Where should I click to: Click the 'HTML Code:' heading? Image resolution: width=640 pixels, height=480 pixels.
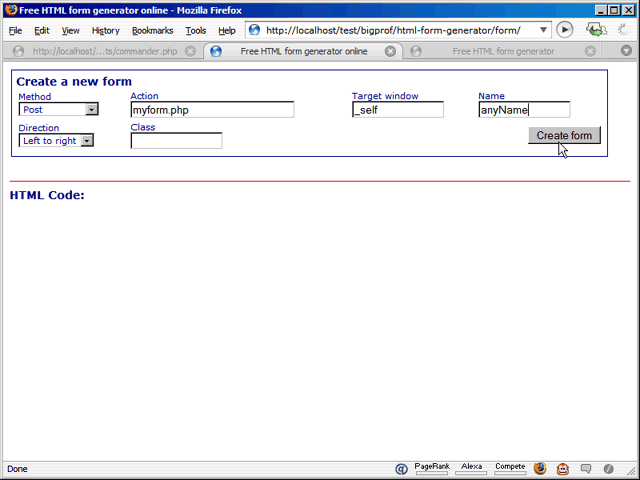coord(47,195)
